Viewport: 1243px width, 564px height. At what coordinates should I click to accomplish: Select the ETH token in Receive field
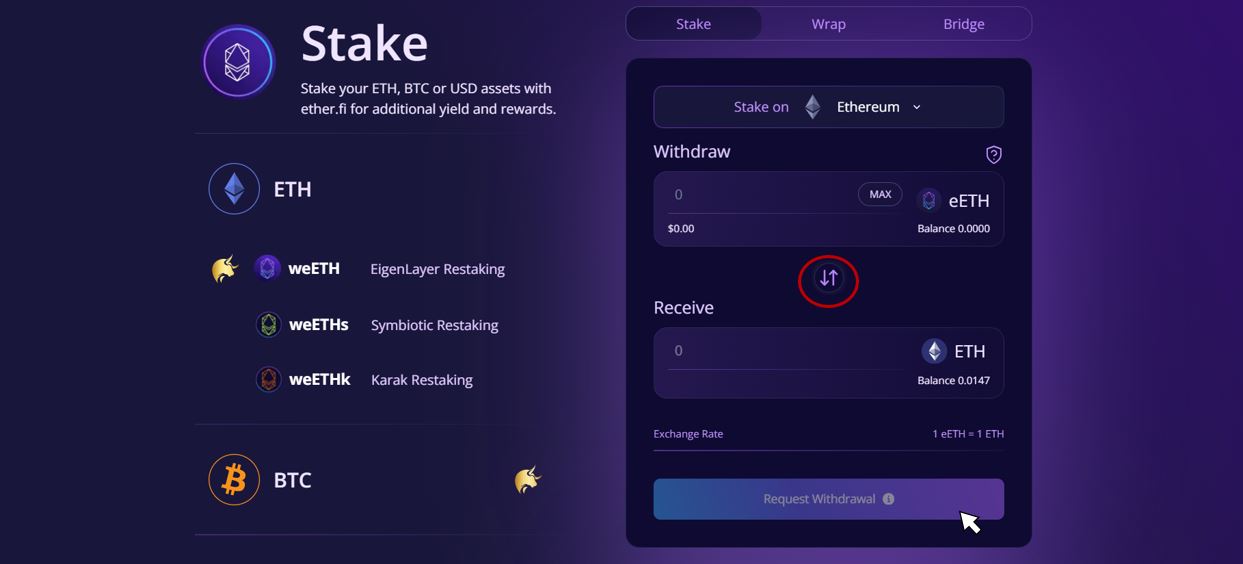pyautogui.click(x=954, y=351)
